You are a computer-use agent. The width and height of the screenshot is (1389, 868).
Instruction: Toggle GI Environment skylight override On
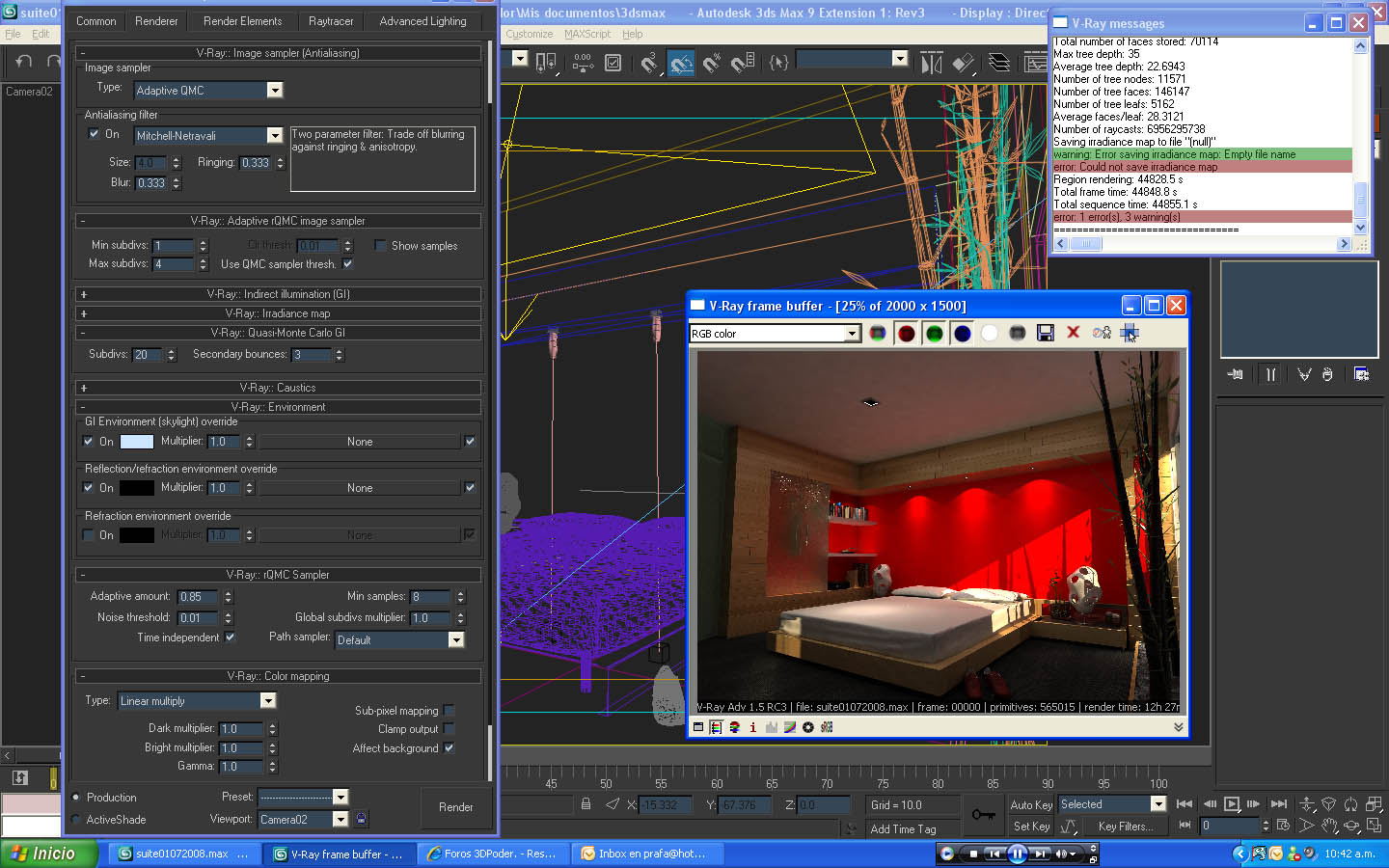pos(89,442)
